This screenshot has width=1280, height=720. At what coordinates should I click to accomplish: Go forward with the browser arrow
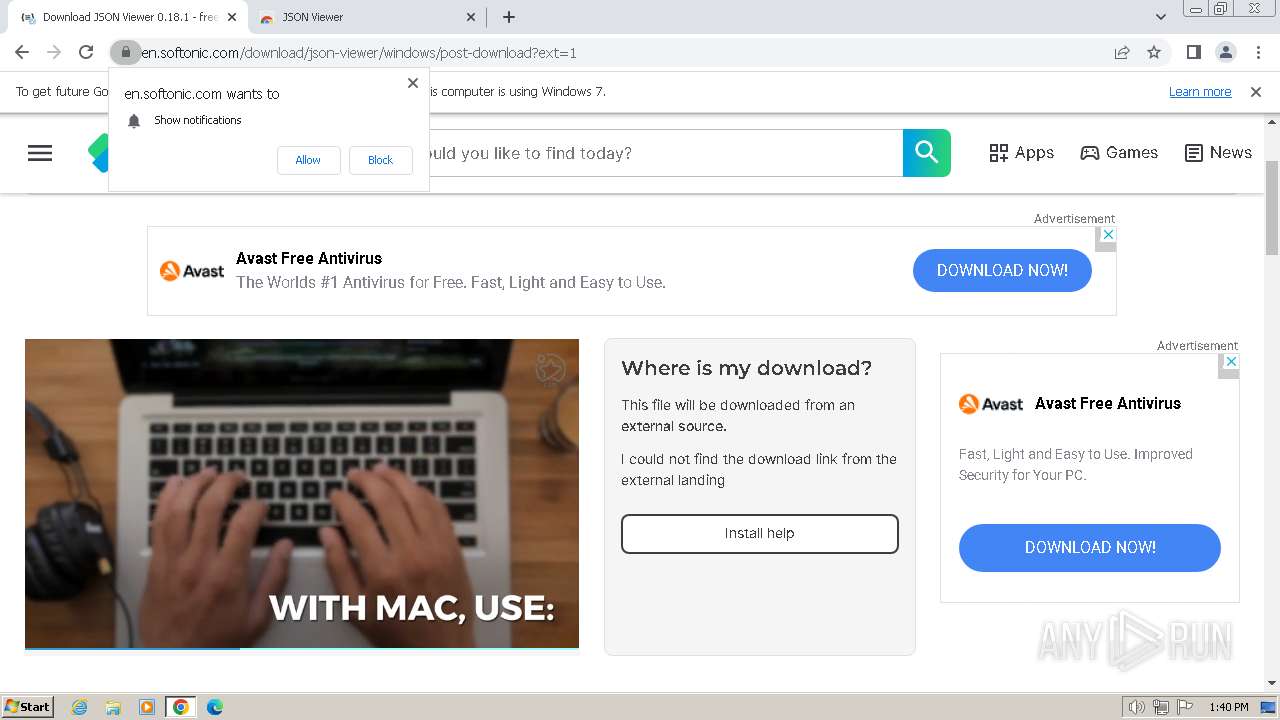54,52
